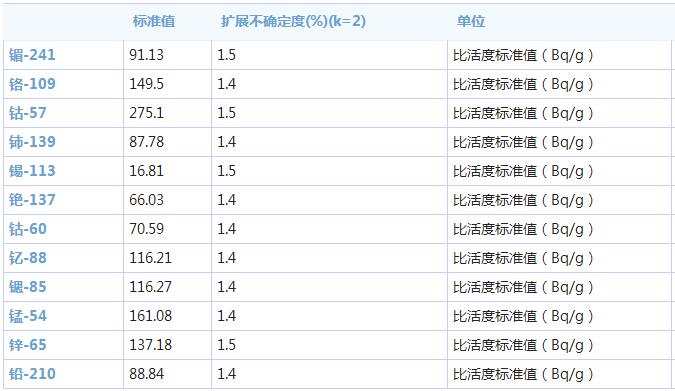Viewport: 675px width, 391px height.
Task: Select the value 70.59
Action: 146,229
